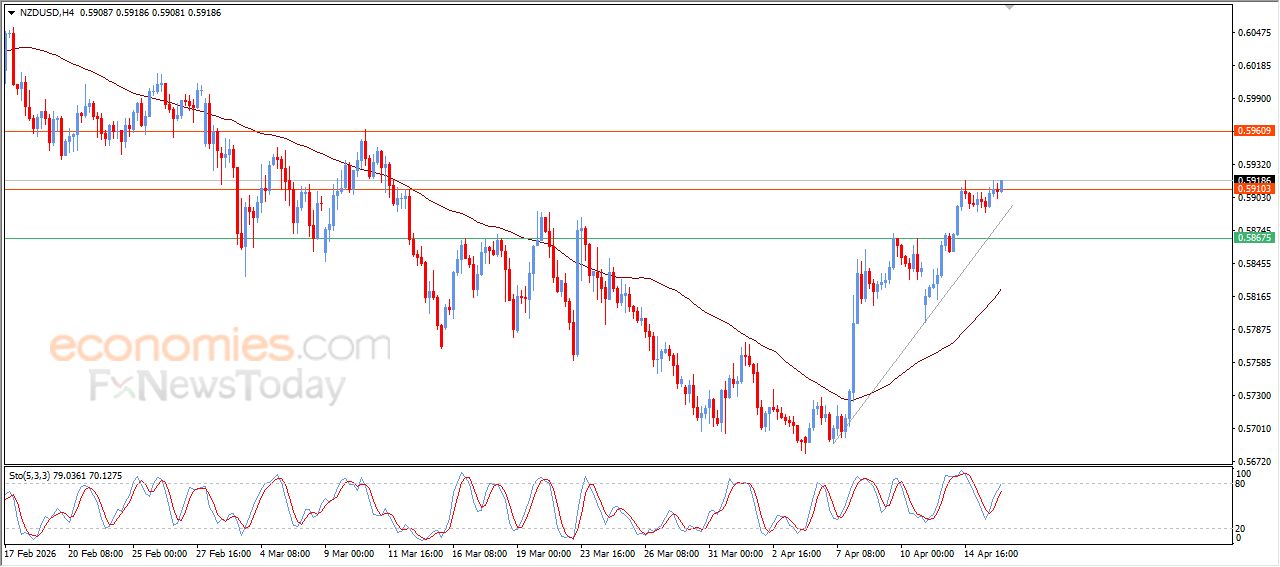Click the economies.com watermark logo
This screenshot has width=1280, height=567.
219,347
